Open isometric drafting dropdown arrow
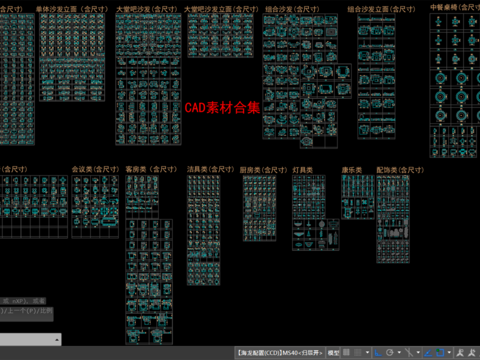The width and height of the screenshot is (480, 360). point(418,352)
